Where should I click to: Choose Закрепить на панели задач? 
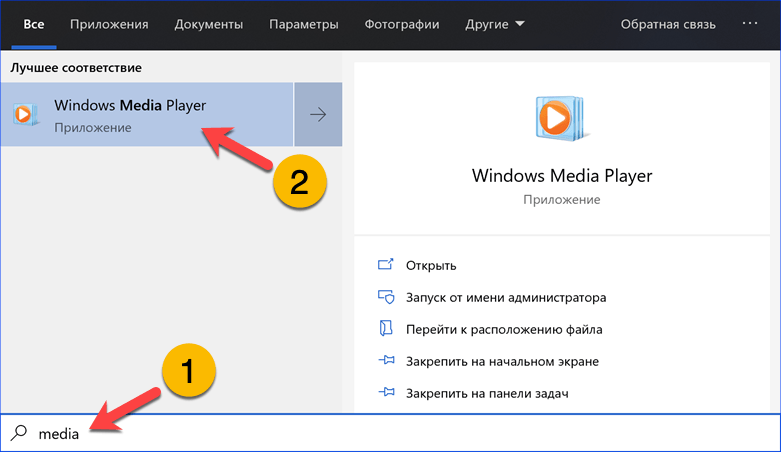pyautogui.click(x=487, y=394)
